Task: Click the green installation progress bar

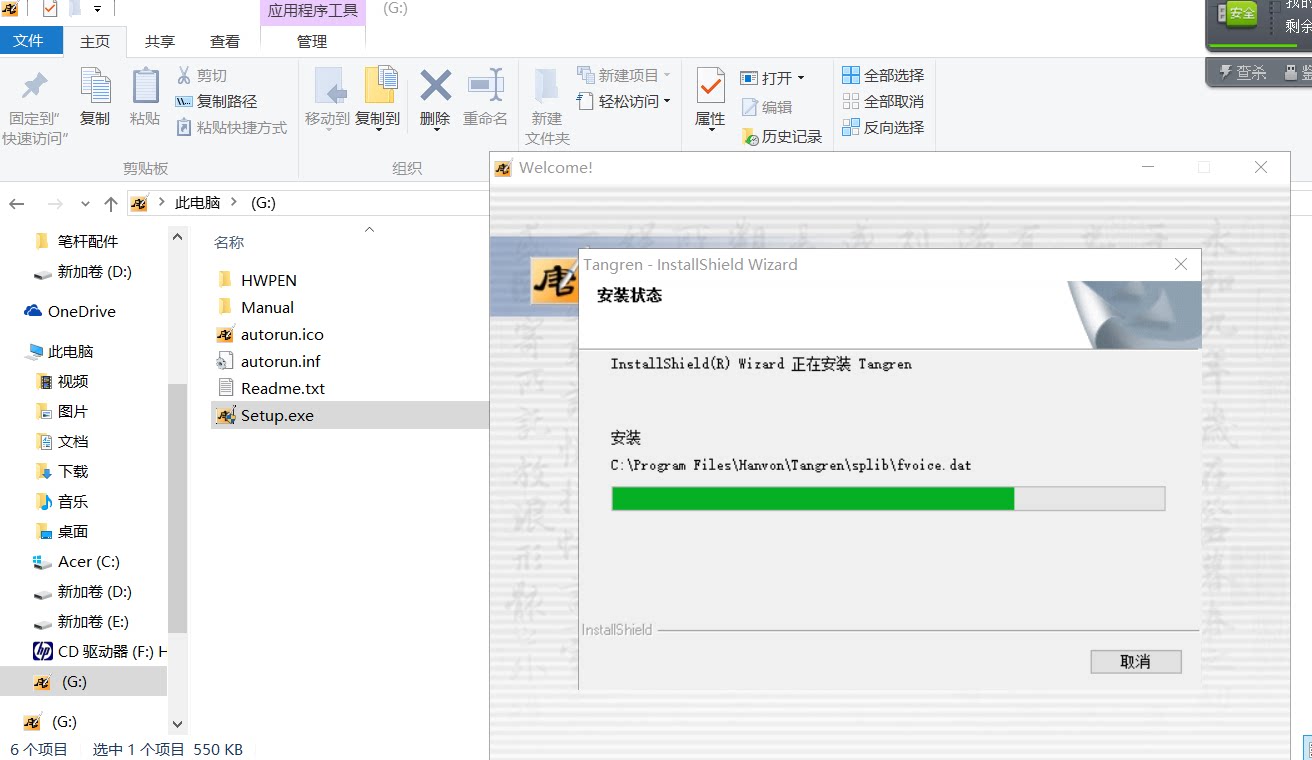Action: 813,498
